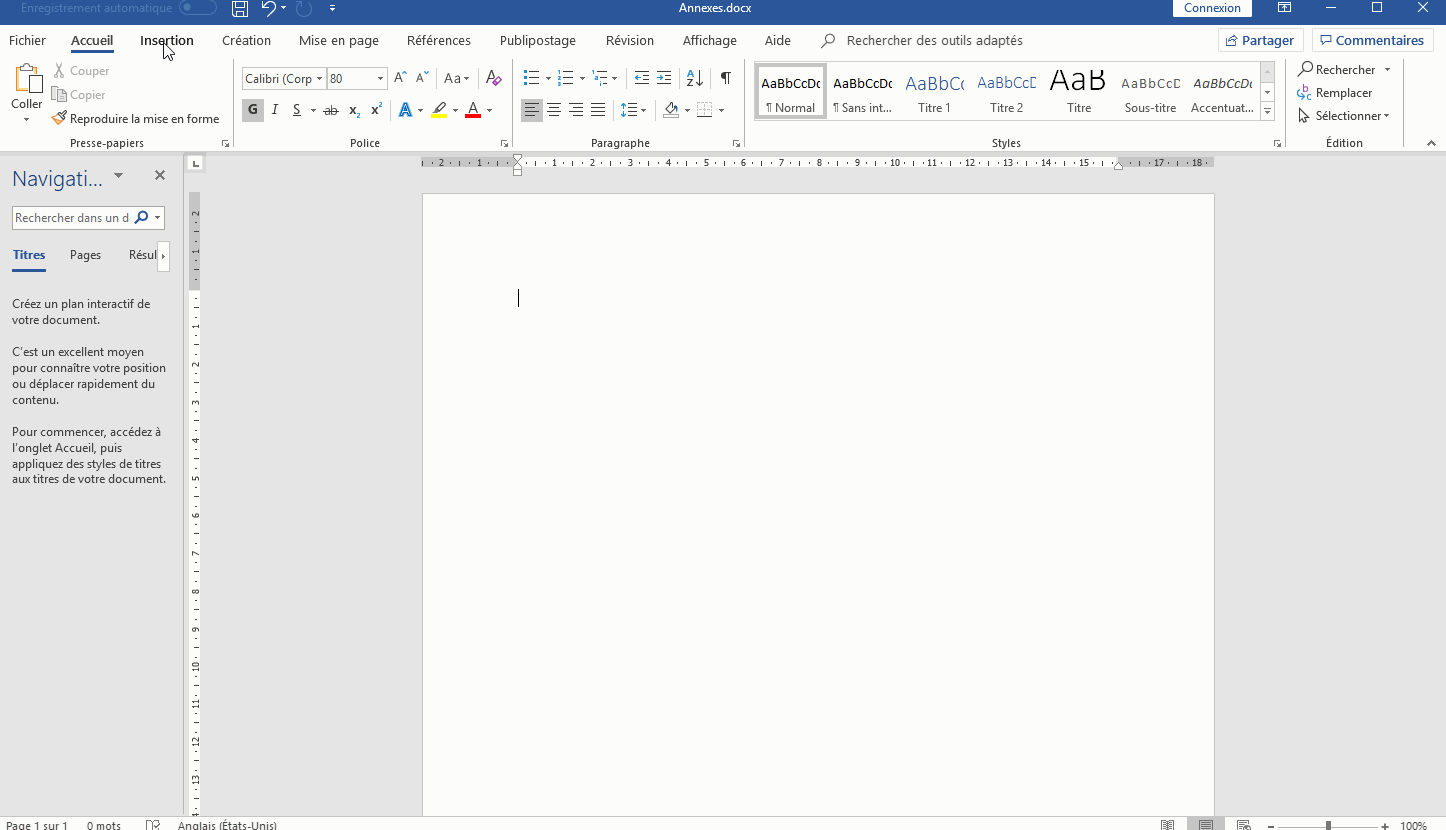Adjust the zoom slider in status bar
The image size is (1446, 830).
pos(1327,826)
